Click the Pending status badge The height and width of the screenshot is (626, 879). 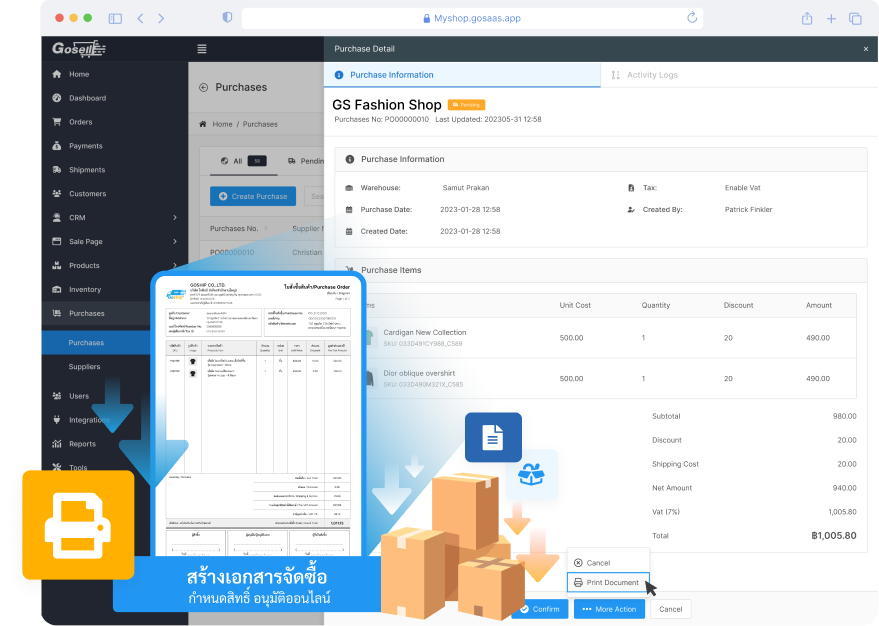466,105
